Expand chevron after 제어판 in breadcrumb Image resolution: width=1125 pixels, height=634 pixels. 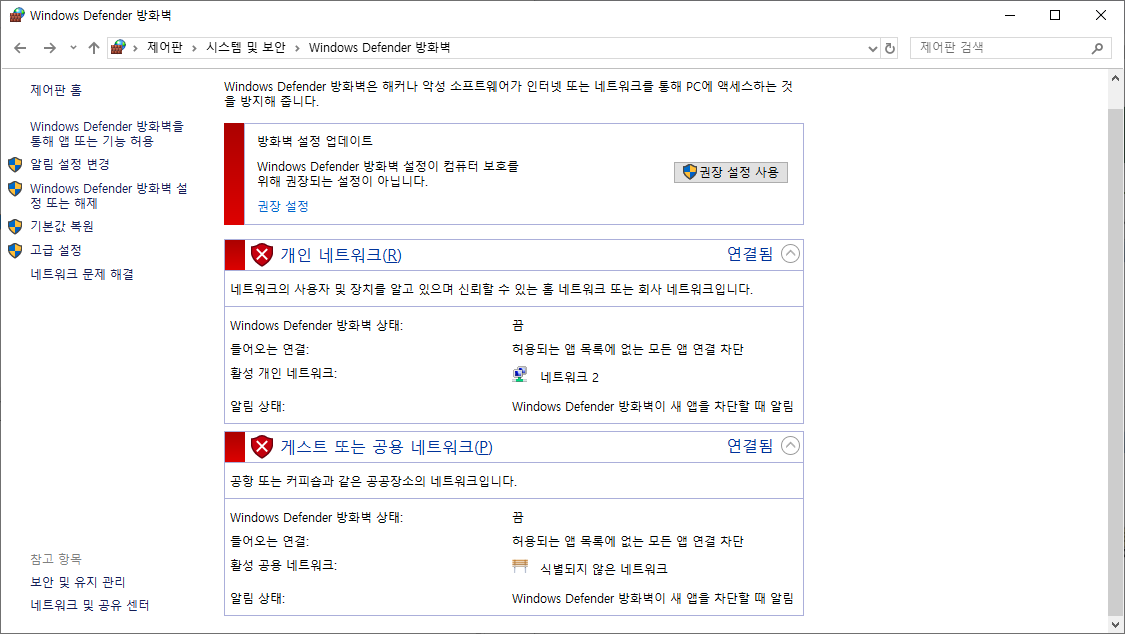point(194,48)
